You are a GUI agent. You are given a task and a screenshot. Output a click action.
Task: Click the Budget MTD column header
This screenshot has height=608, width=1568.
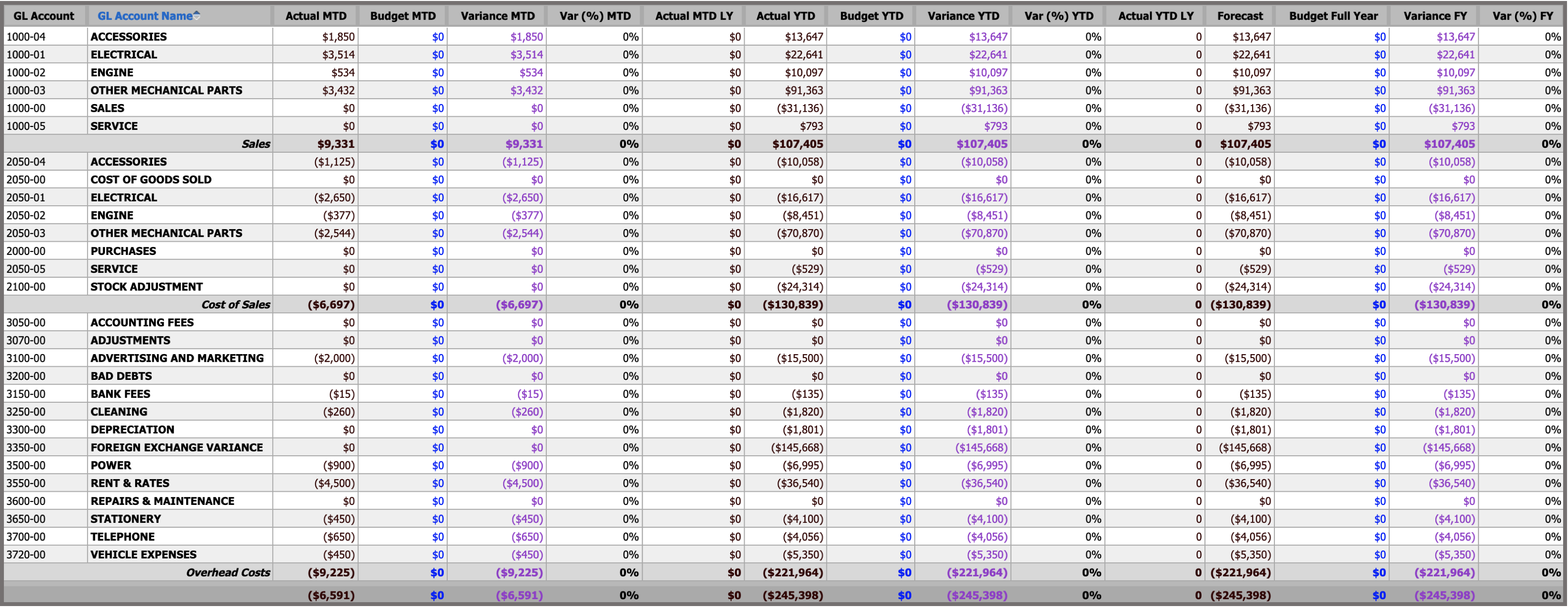tap(402, 16)
